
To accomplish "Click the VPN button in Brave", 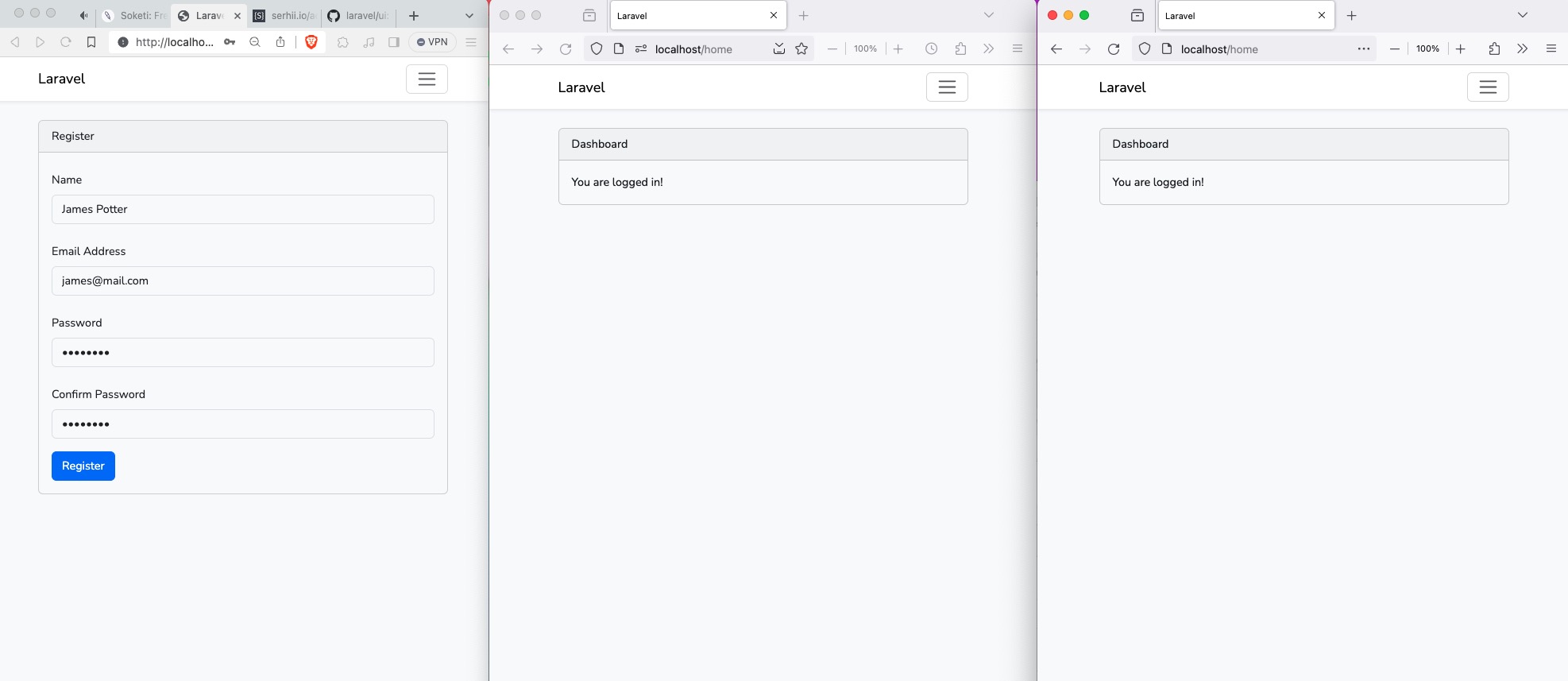I will click(432, 42).
